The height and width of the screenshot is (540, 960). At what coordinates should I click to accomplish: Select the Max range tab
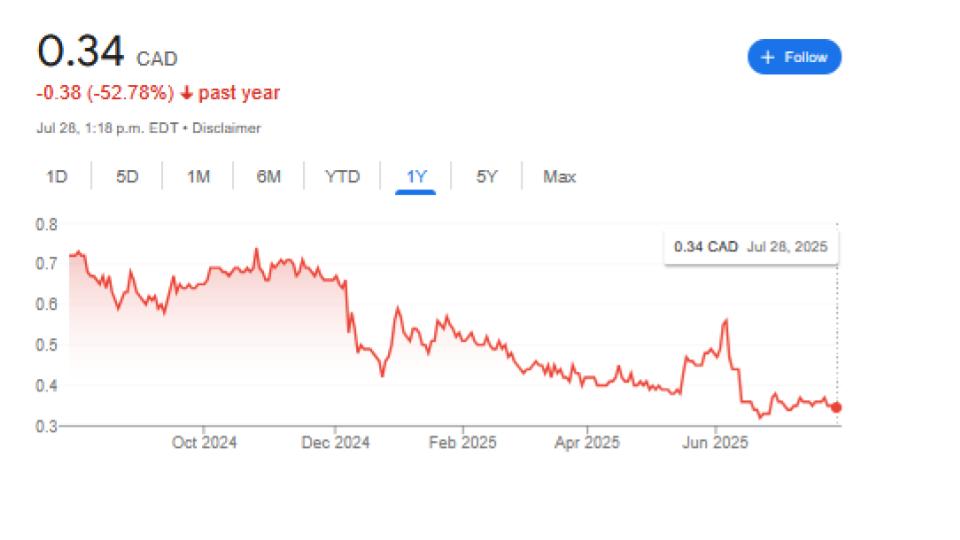point(559,177)
